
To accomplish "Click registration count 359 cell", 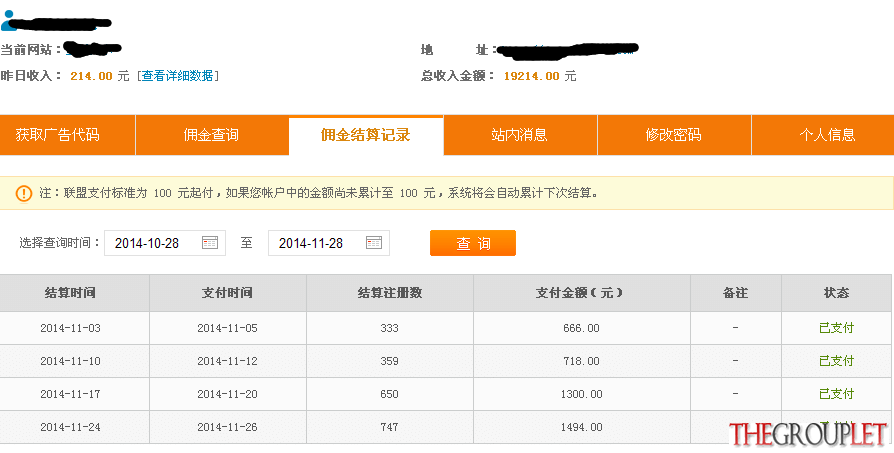I will (390, 361).
